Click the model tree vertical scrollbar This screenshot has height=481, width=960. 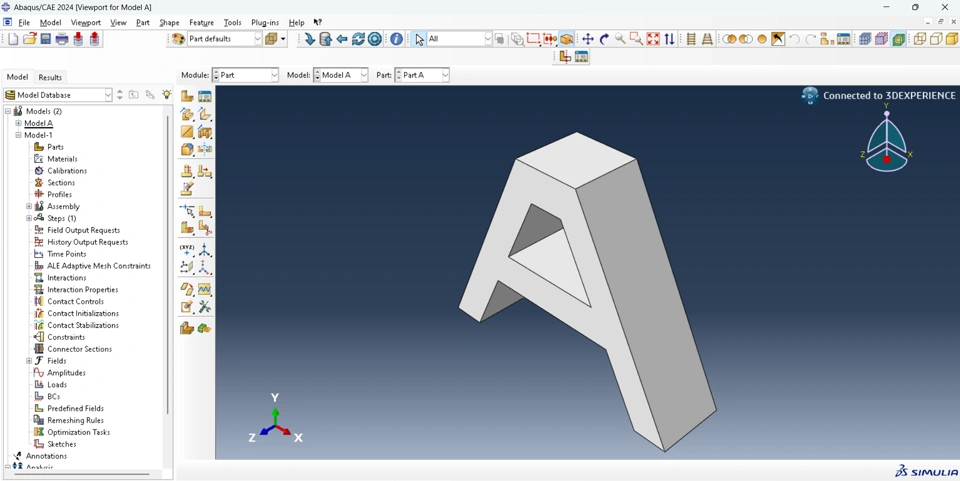click(x=167, y=263)
